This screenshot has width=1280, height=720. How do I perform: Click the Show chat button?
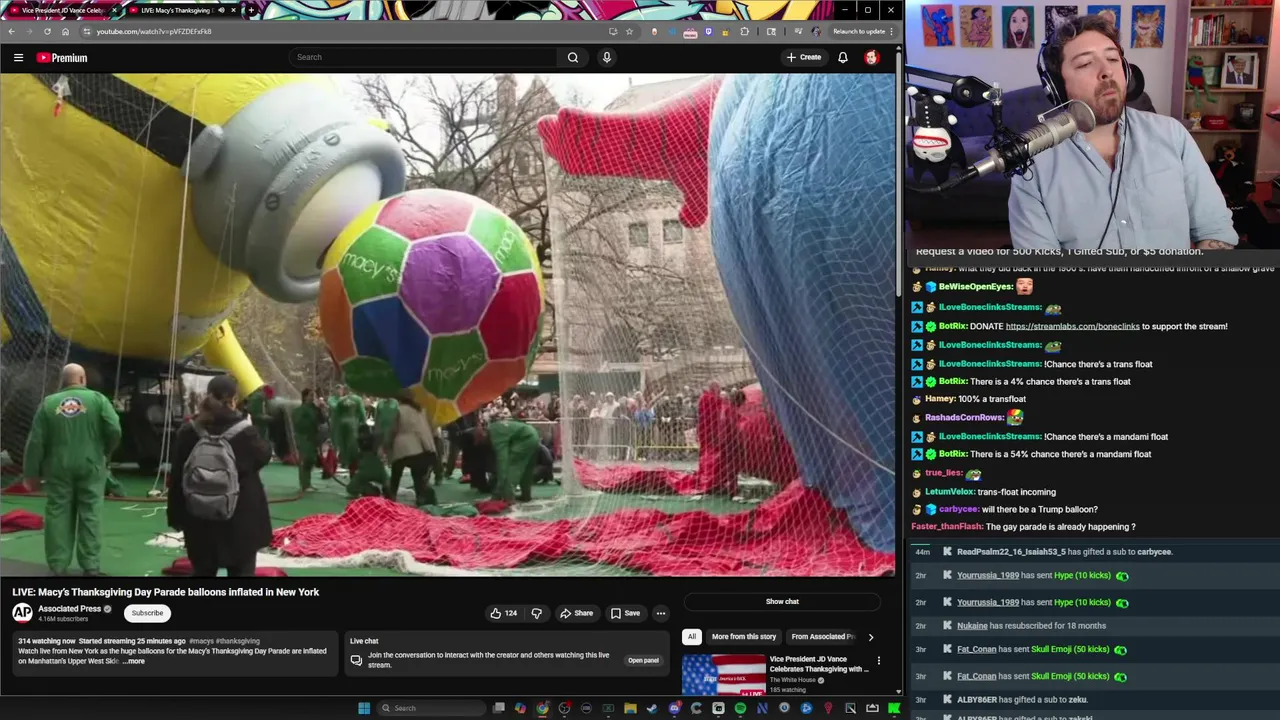[x=782, y=601]
